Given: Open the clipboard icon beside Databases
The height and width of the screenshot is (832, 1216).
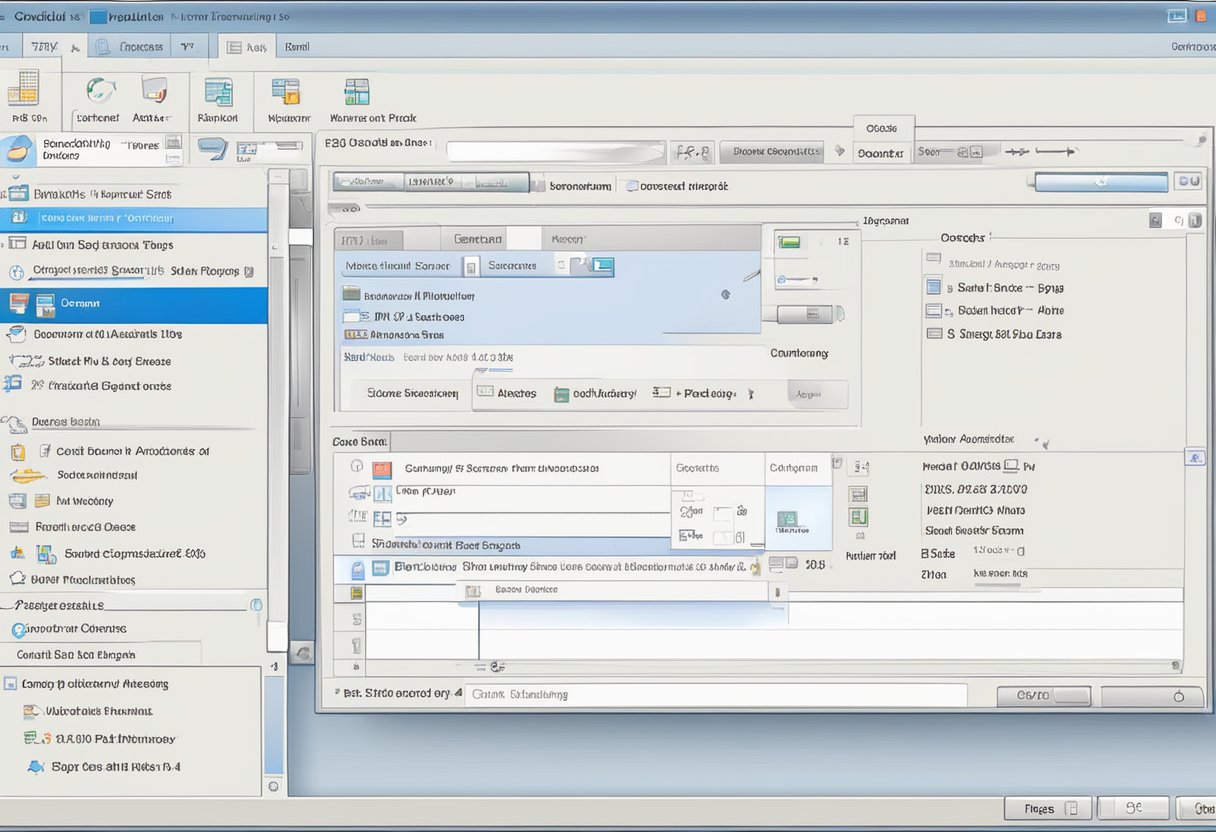Looking at the screenshot, I should 18,451.
